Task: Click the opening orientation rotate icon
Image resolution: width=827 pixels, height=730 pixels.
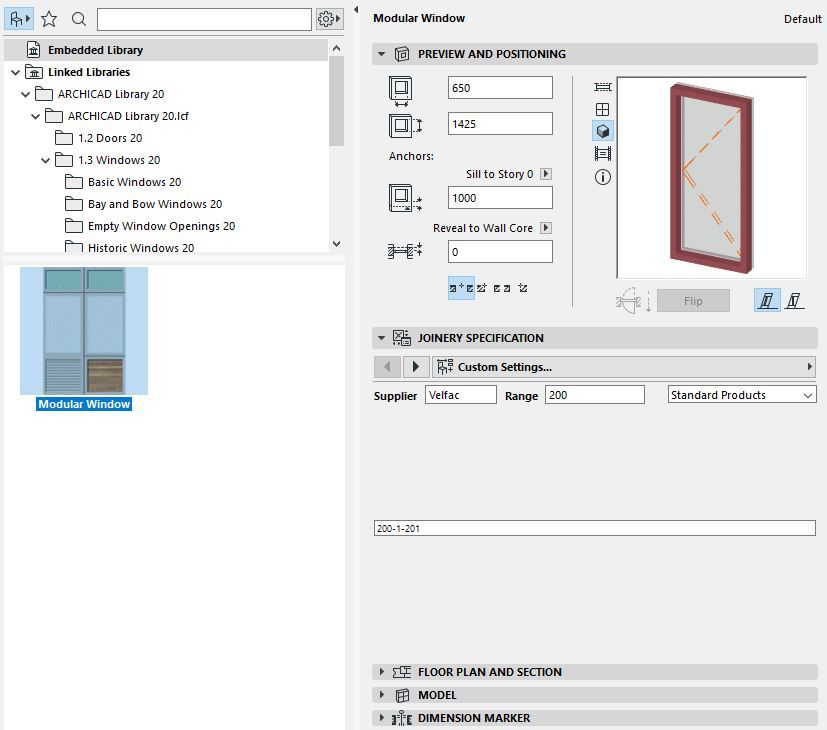Action: click(x=633, y=301)
